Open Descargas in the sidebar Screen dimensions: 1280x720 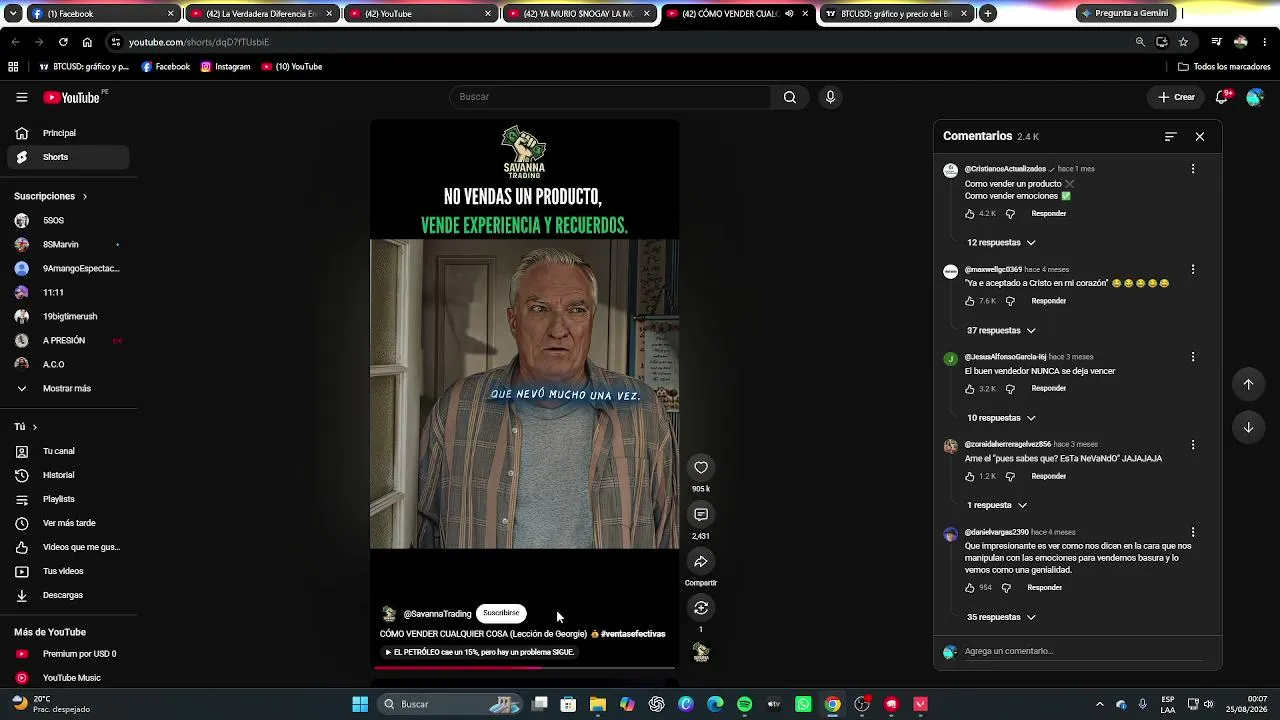click(x=68, y=595)
